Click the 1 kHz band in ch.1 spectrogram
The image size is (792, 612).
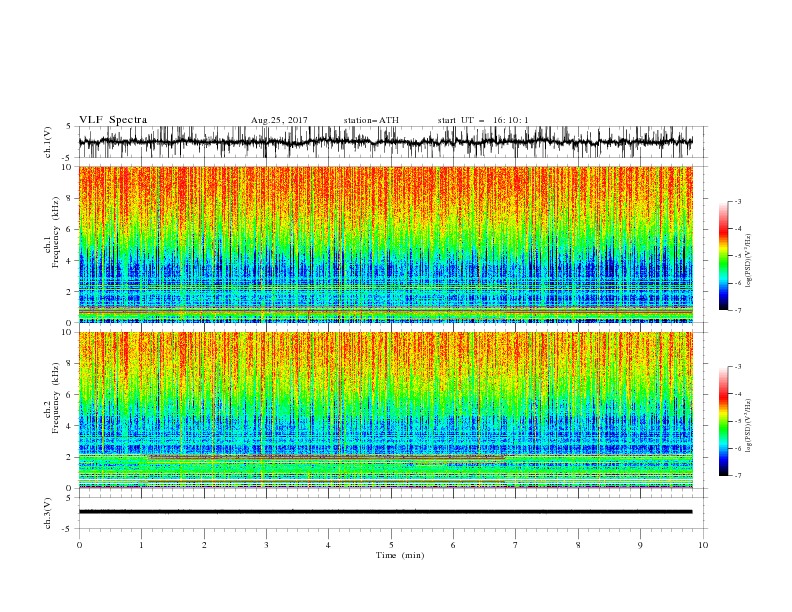click(x=385, y=308)
